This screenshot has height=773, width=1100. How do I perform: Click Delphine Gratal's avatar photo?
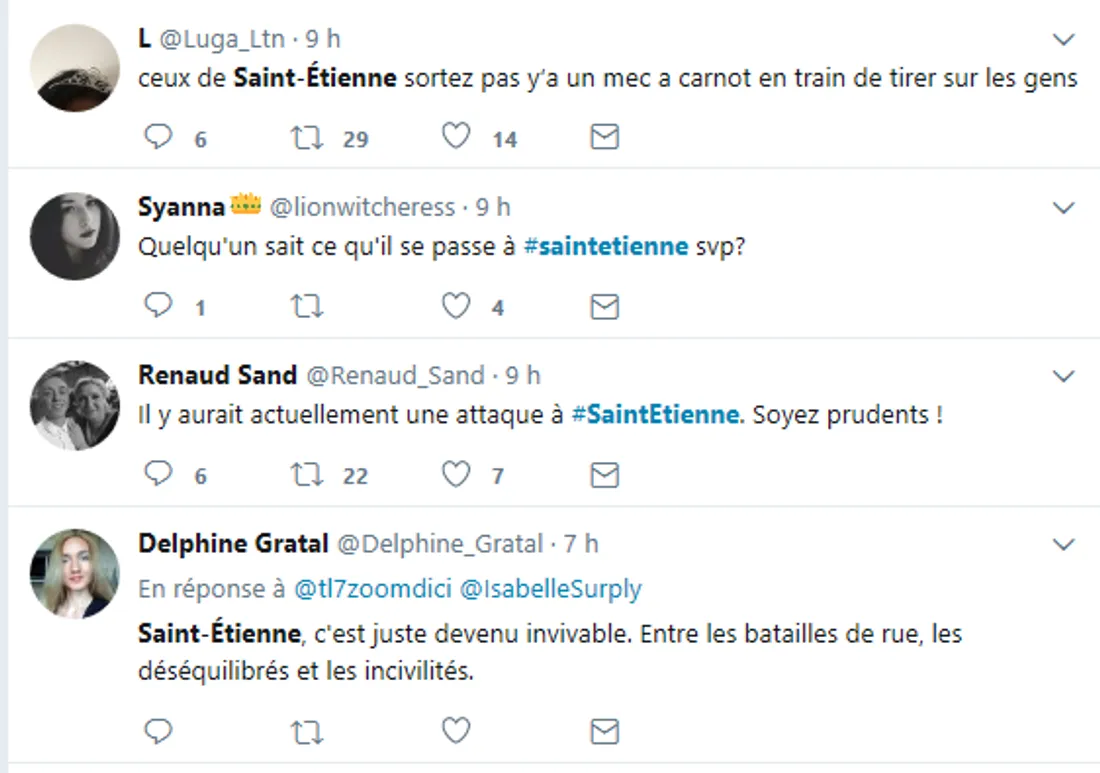click(75, 573)
